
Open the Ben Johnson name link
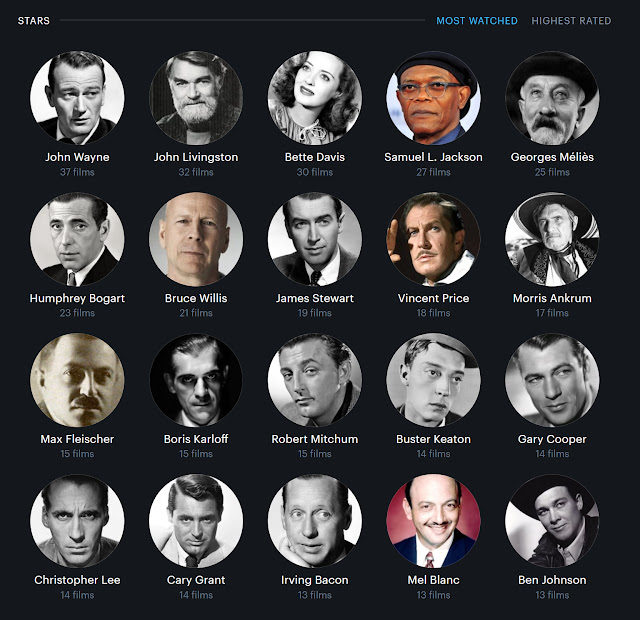(x=552, y=580)
